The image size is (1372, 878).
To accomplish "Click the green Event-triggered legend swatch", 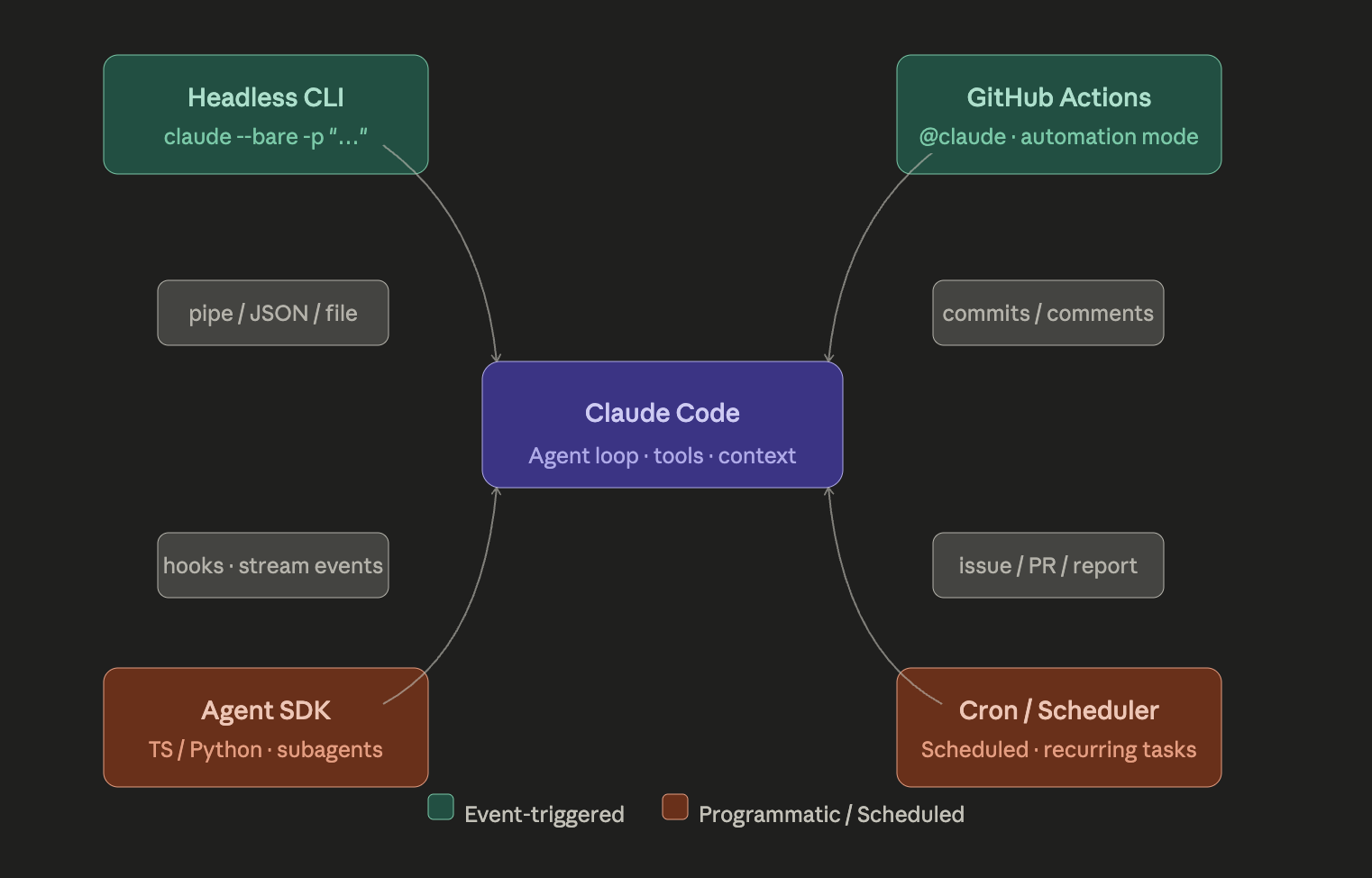I will point(441,807).
